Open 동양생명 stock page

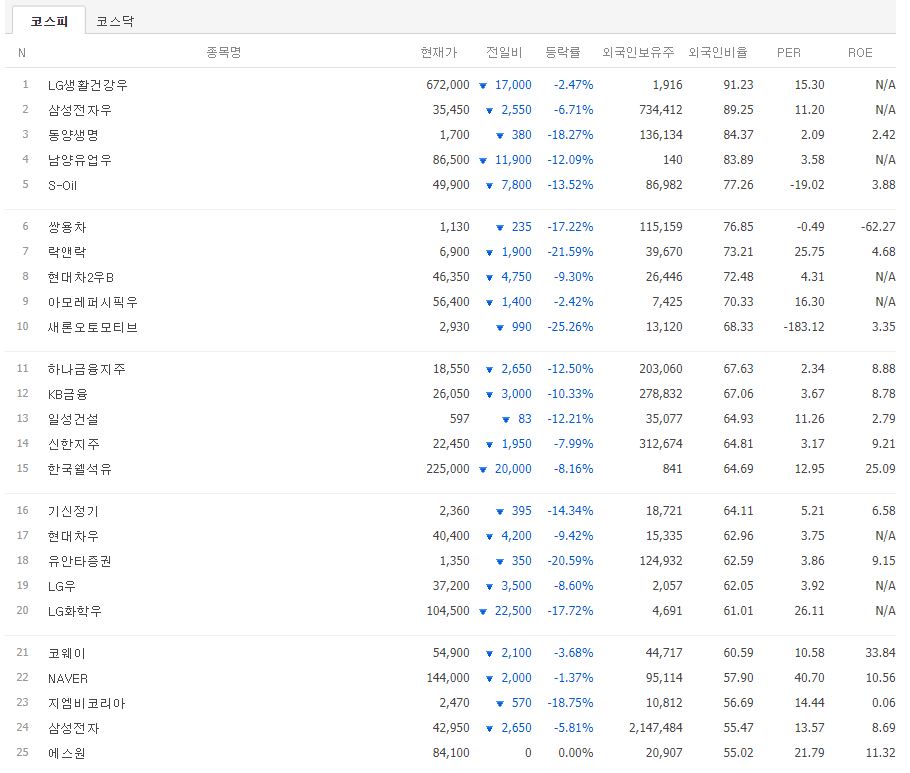coord(73,135)
